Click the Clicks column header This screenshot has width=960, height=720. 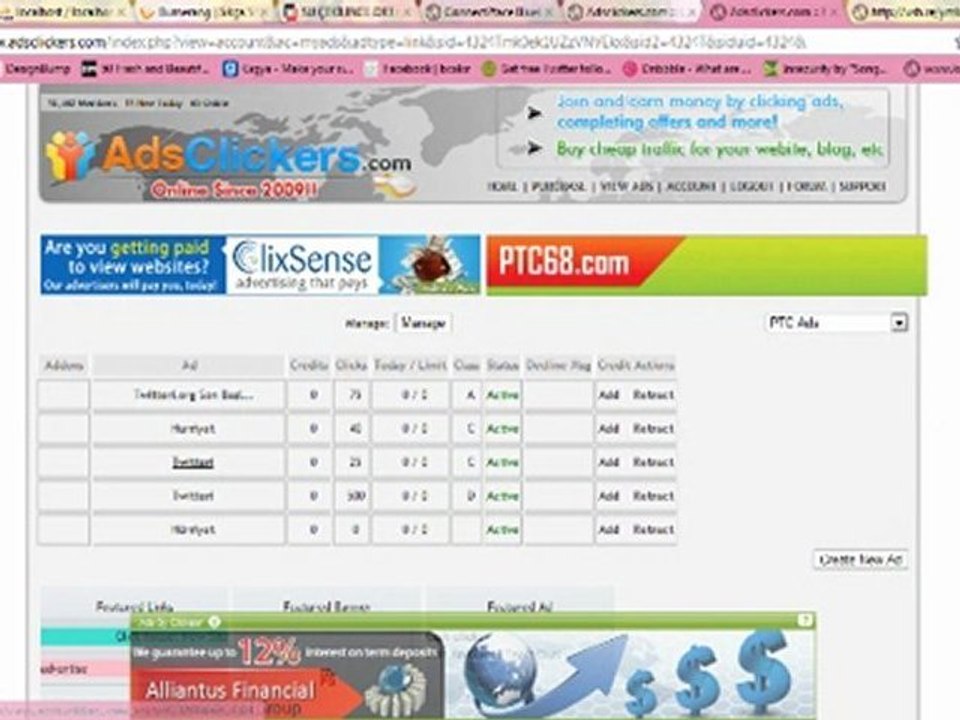click(x=351, y=366)
